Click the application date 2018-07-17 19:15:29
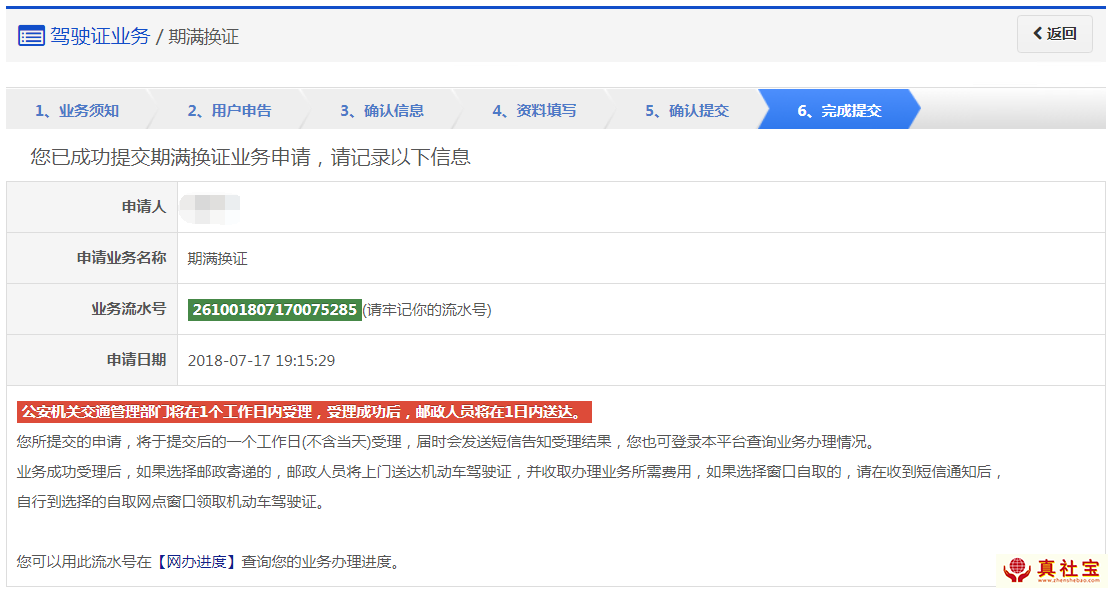 tap(261, 361)
